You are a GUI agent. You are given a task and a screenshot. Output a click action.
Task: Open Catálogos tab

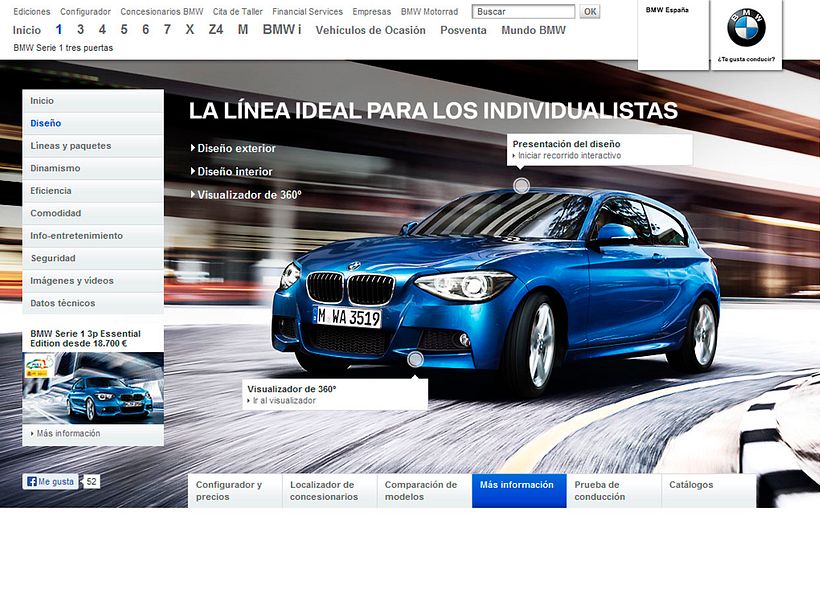[x=708, y=491]
